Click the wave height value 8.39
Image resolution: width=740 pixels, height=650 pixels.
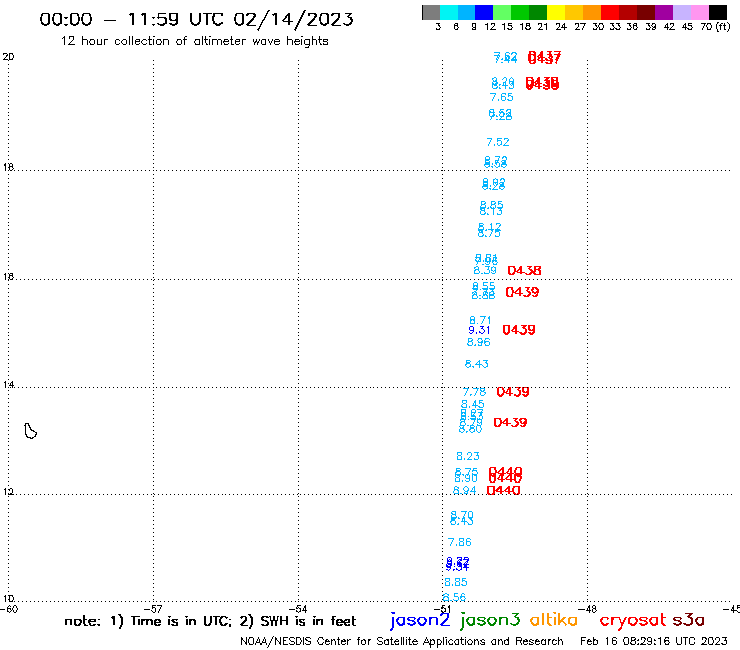(x=485, y=270)
